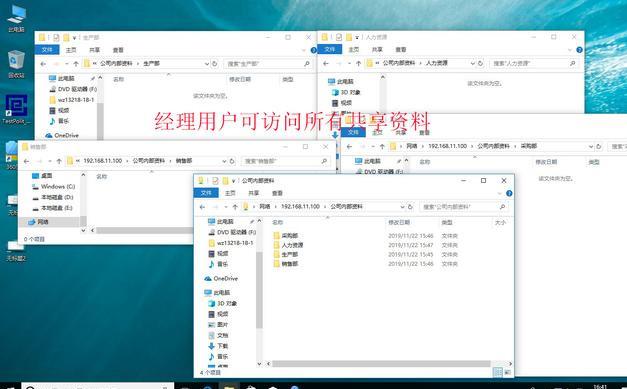Screen dimensions: 627x389
Task: Refresh the 人力资源 window
Action: (x=481, y=63)
